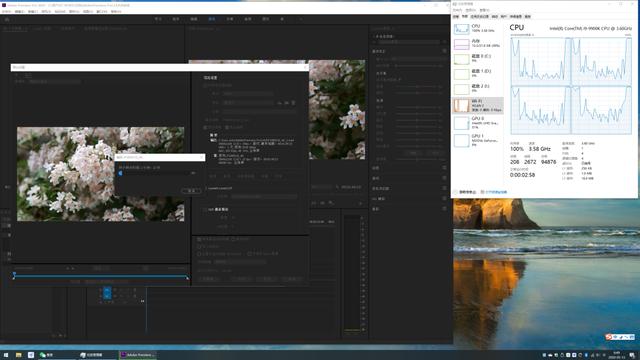Open the Windows Start menu
This screenshot has height=360, width=640.
click(x=6, y=355)
